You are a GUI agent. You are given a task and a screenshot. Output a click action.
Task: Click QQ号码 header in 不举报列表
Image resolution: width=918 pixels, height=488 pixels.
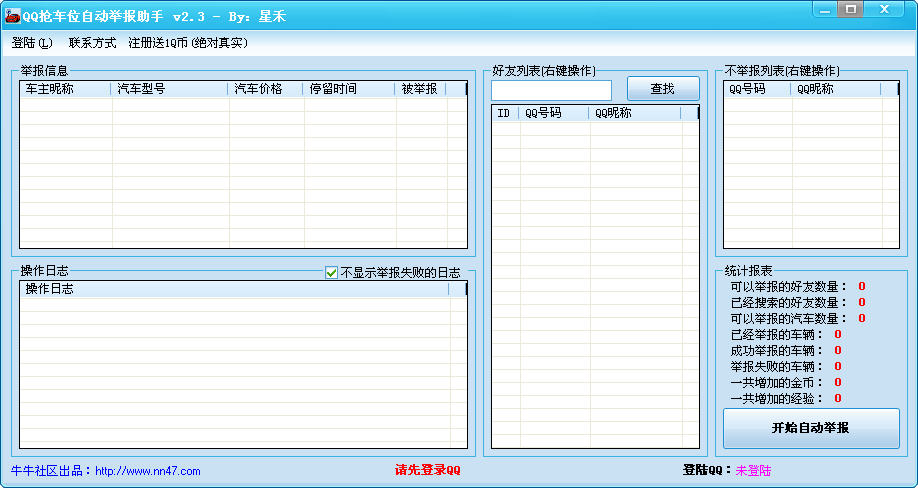[x=757, y=89]
